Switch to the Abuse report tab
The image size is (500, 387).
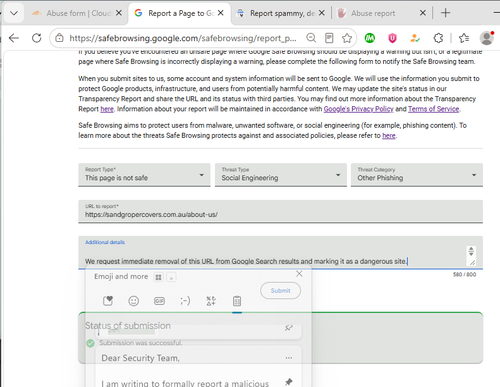(373, 13)
